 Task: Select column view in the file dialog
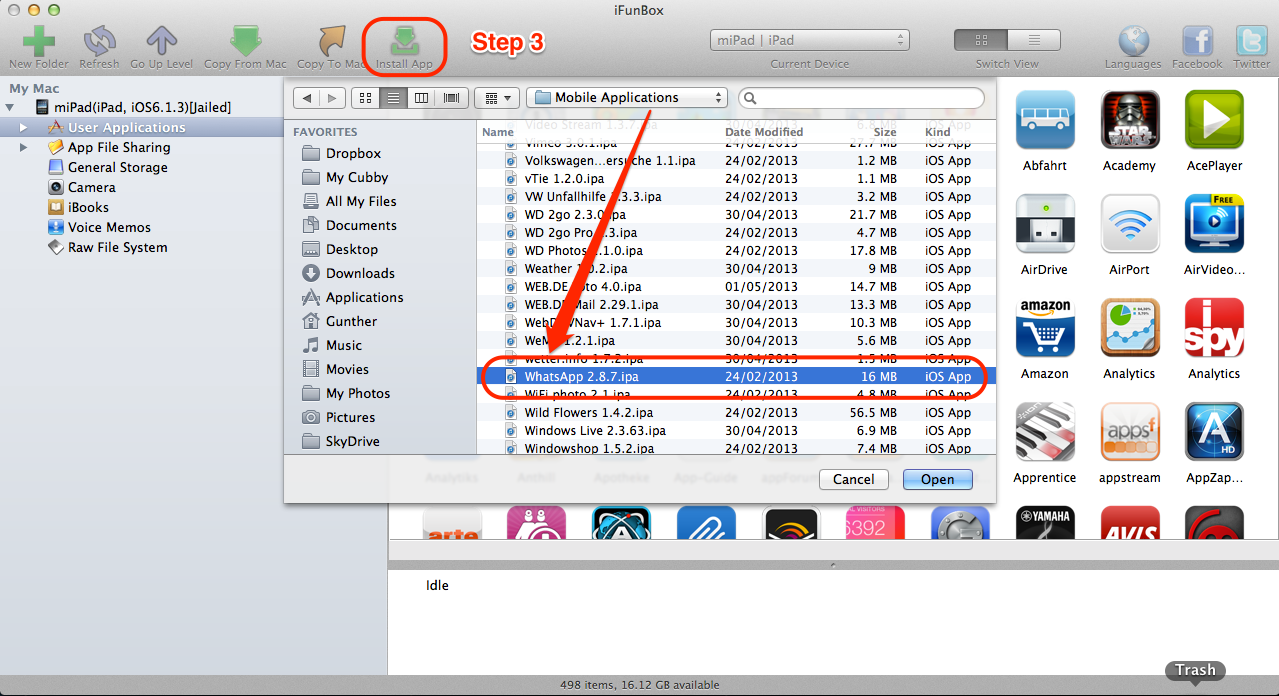[x=422, y=98]
